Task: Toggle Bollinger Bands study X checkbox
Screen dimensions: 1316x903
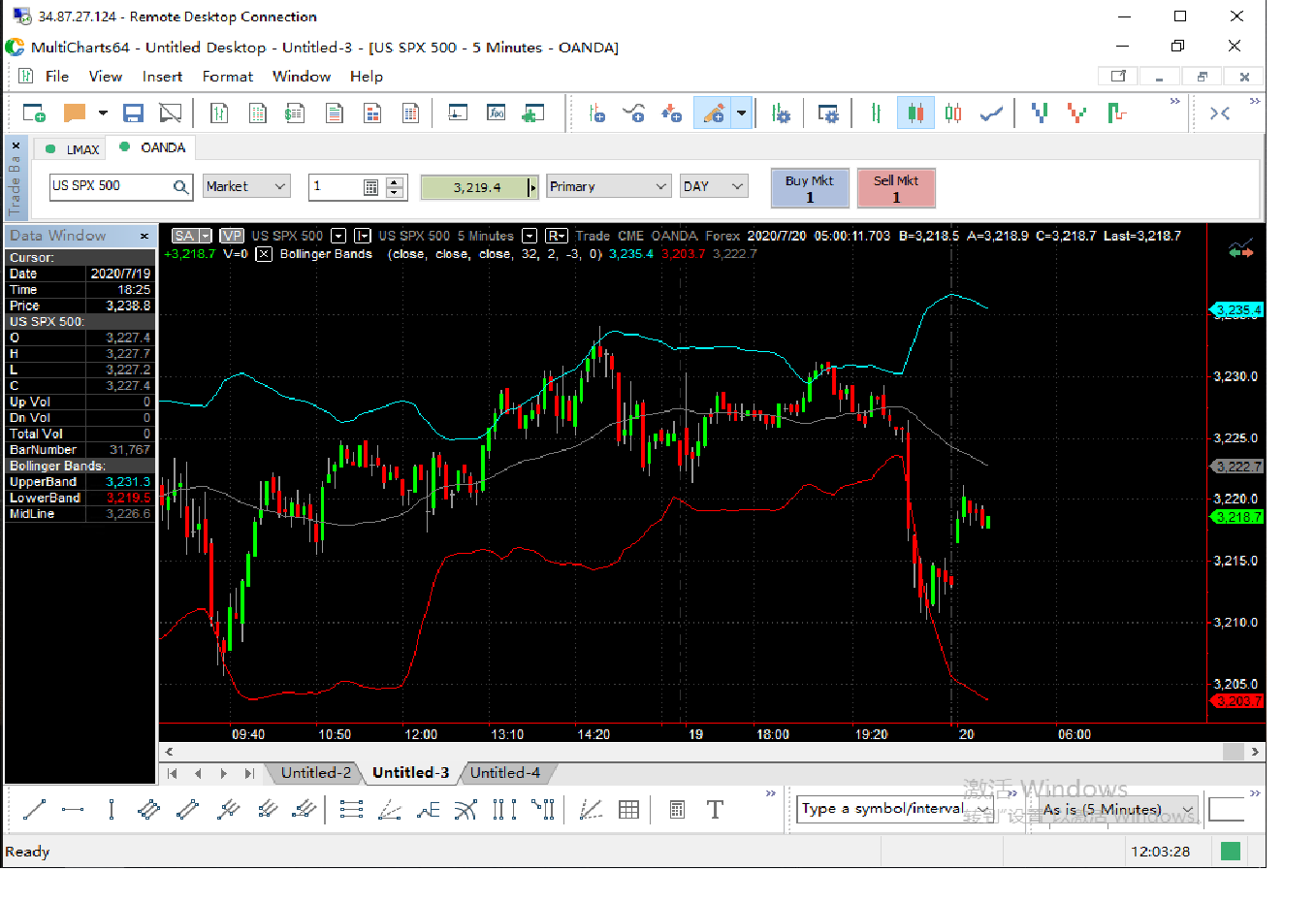Action: click(x=264, y=254)
